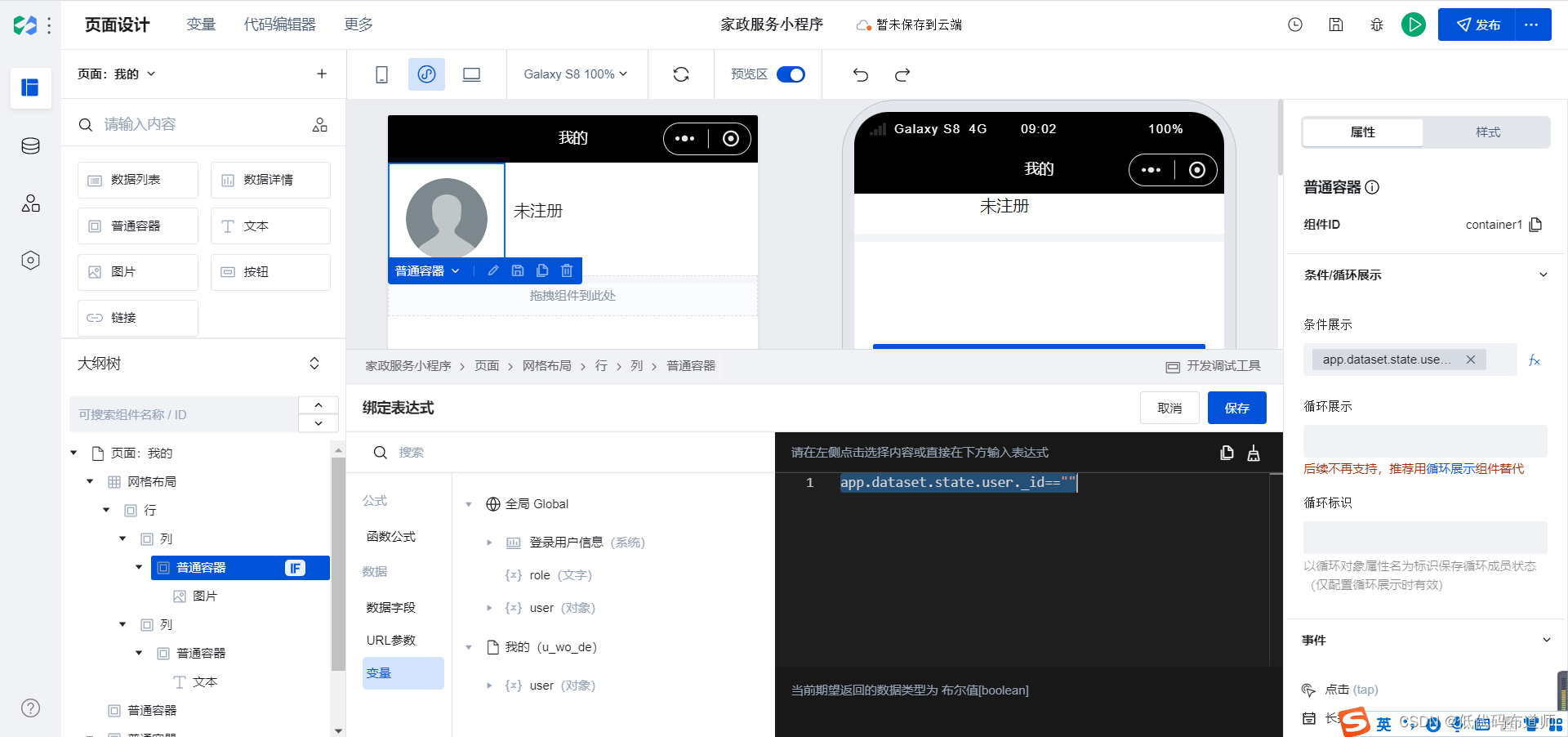1568x737 pixels.
Task: Select the mini program preview icon
Action: pyautogui.click(x=426, y=74)
